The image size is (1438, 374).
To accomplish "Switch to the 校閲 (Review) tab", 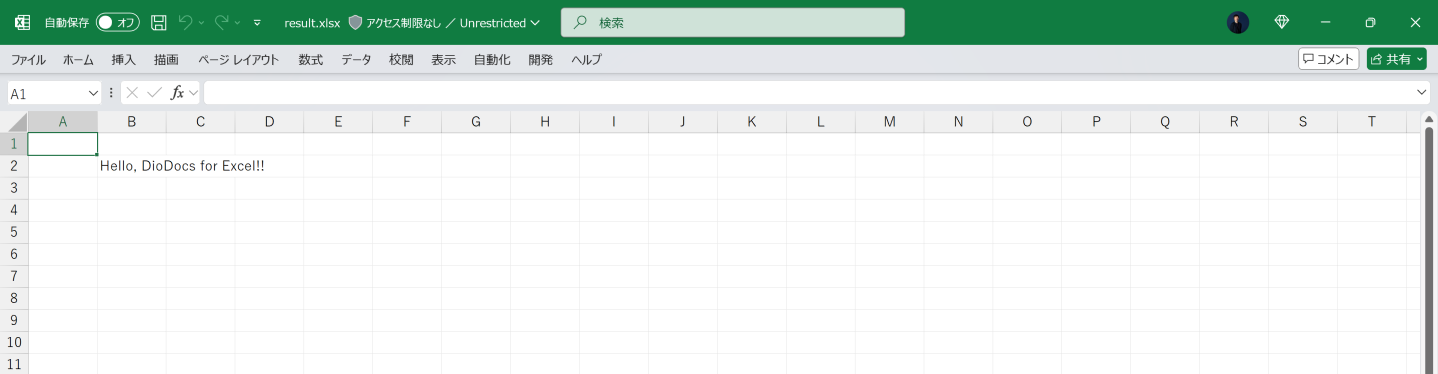I will (401, 59).
